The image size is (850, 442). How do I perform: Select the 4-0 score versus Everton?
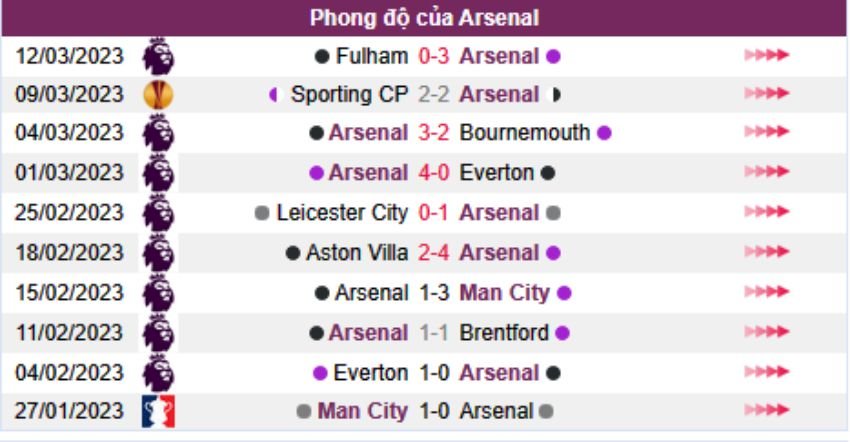point(434,173)
